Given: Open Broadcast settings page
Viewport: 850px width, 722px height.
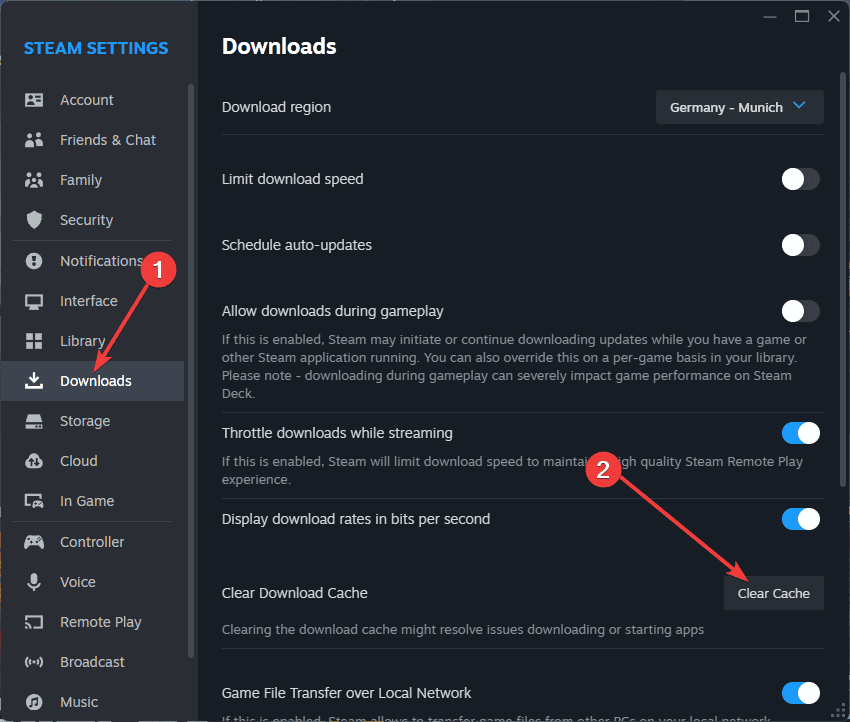Looking at the screenshot, I should click(93, 662).
